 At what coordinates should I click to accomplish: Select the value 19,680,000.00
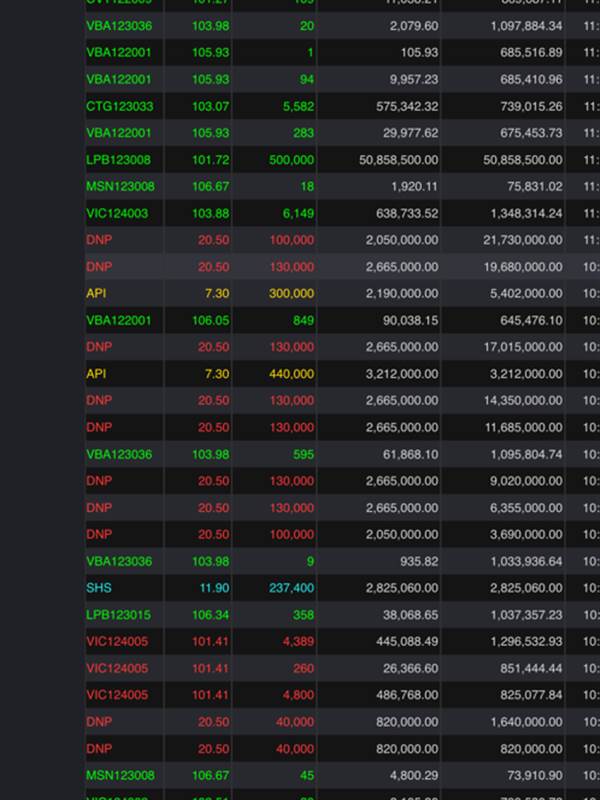point(523,267)
